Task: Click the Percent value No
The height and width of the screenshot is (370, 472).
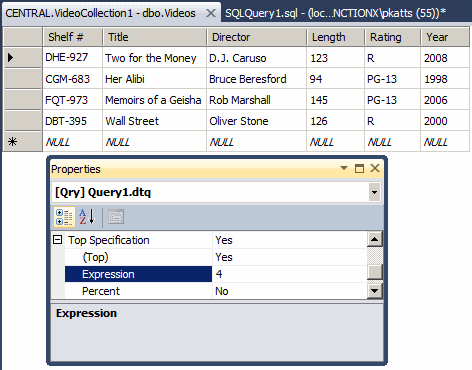Action: [289, 291]
